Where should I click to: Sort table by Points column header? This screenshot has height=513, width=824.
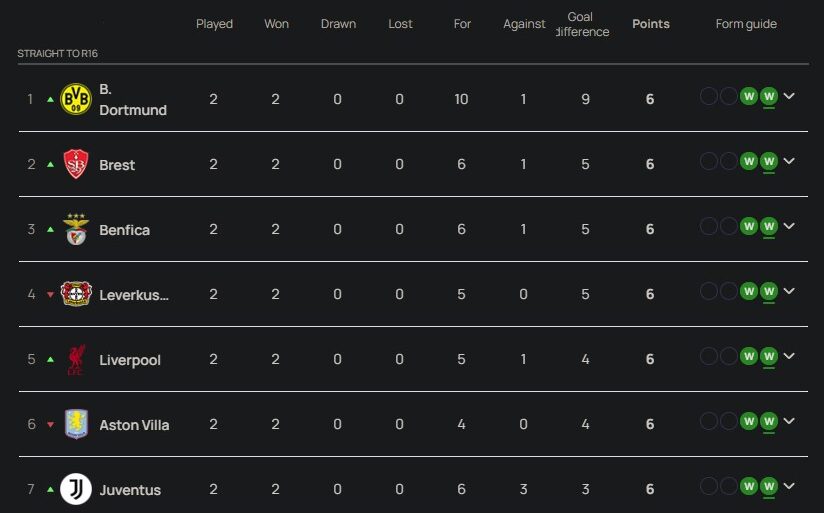coord(650,24)
